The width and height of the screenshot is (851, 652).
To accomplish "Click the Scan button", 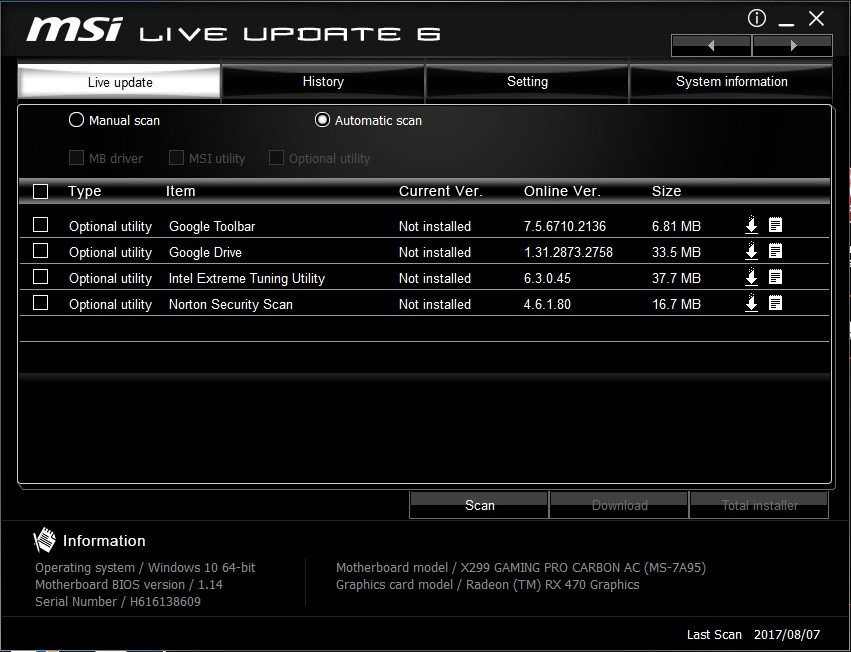I will pyautogui.click(x=479, y=505).
